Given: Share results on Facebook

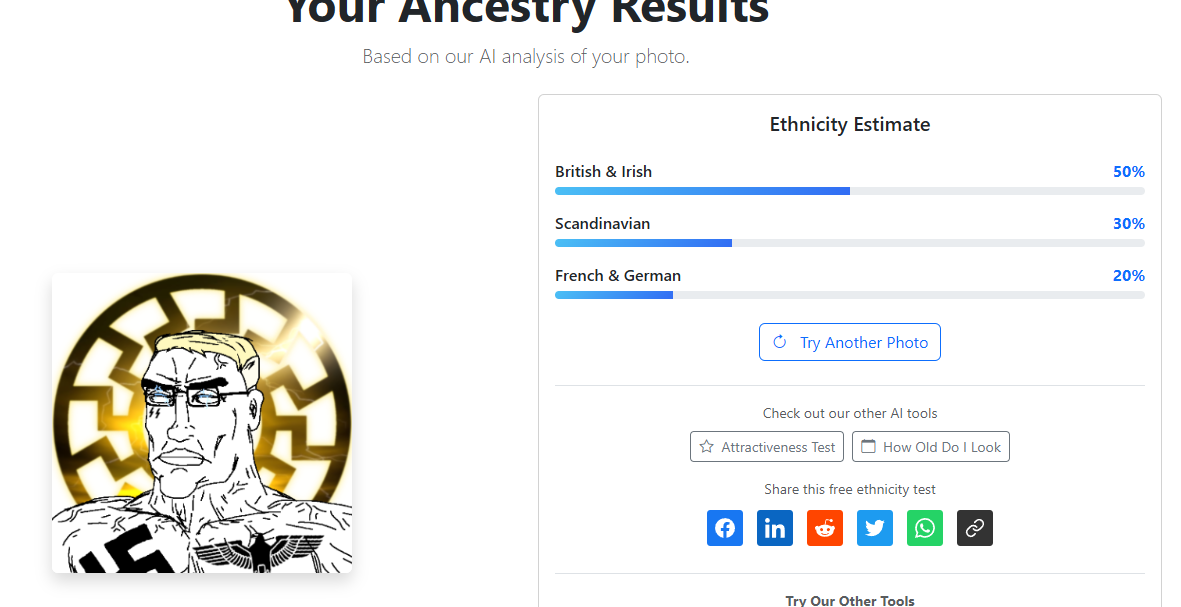Looking at the screenshot, I should pyautogui.click(x=725, y=528).
